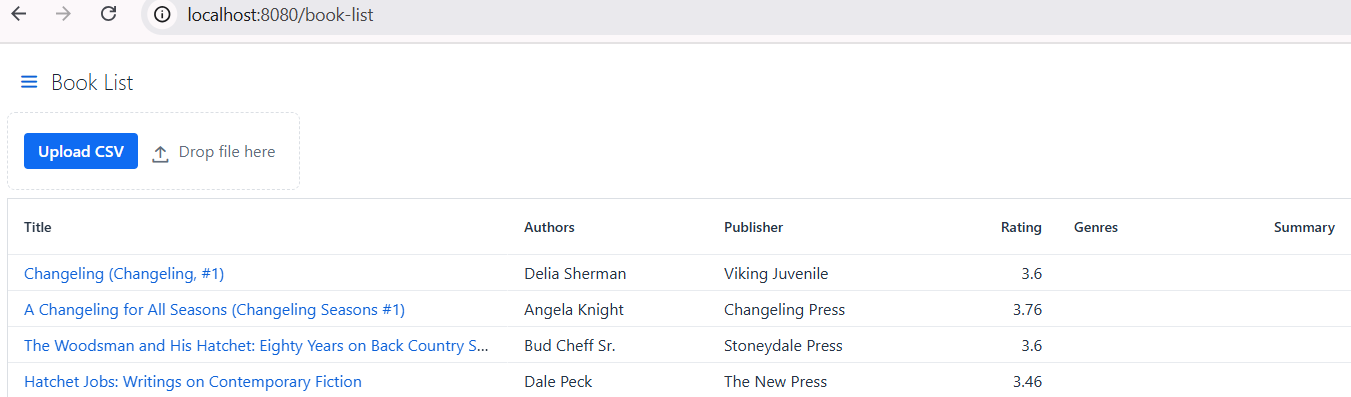Click the Authors column header

[x=549, y=227]
